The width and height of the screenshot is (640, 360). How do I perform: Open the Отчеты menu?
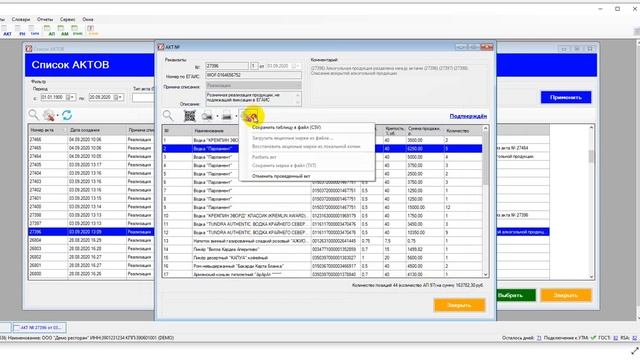pos(45,19)
